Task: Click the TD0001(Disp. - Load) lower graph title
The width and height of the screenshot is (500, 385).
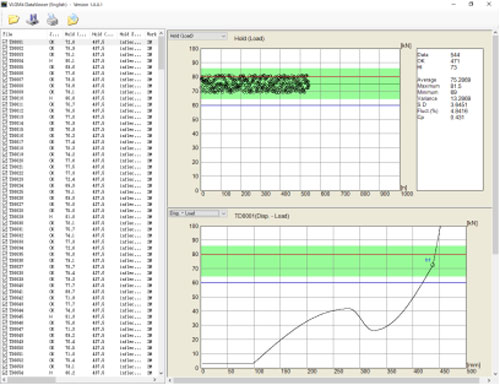Action: 262,216
